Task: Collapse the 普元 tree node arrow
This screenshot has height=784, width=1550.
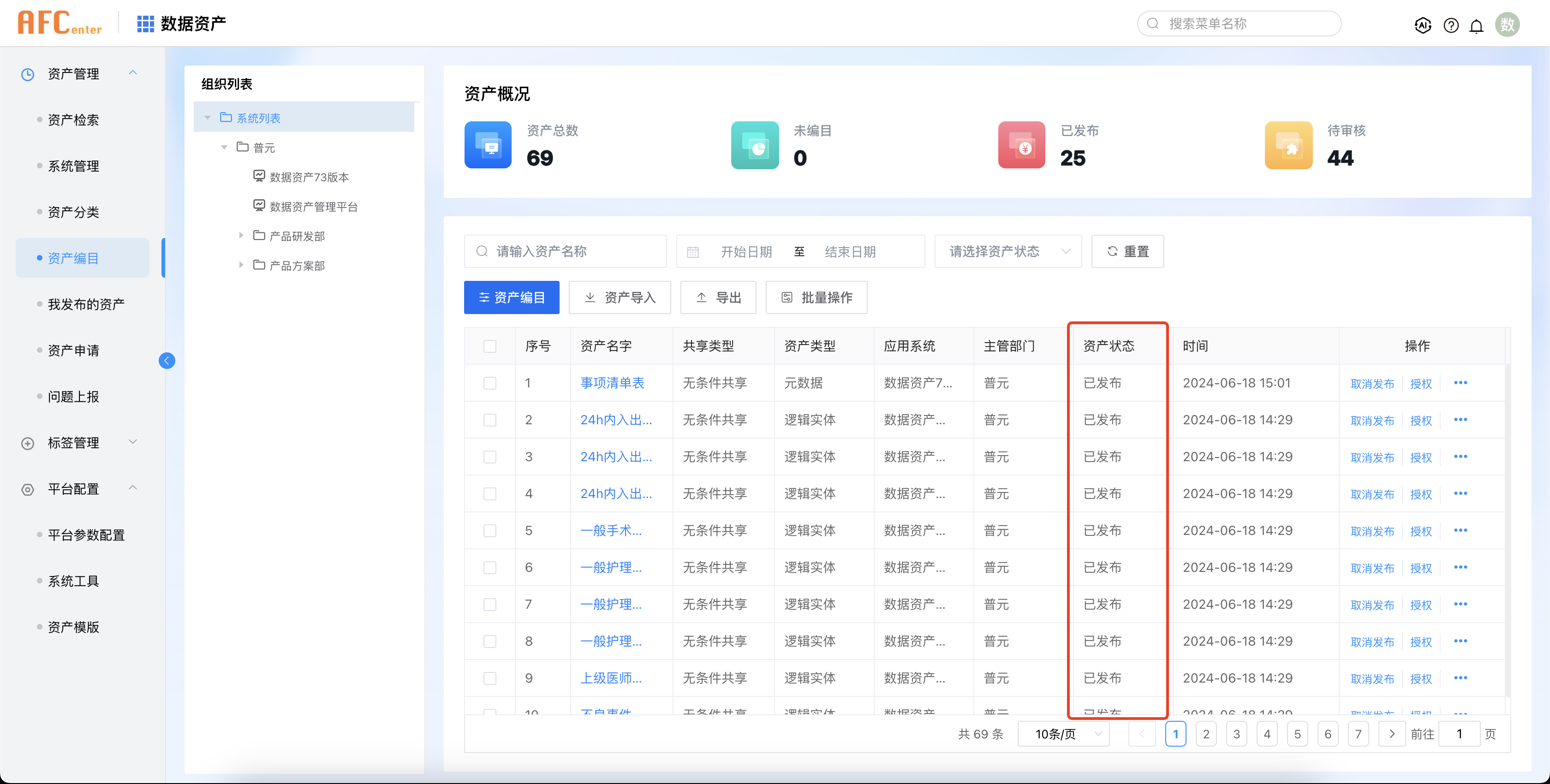Action: click(x=225, y=147)
